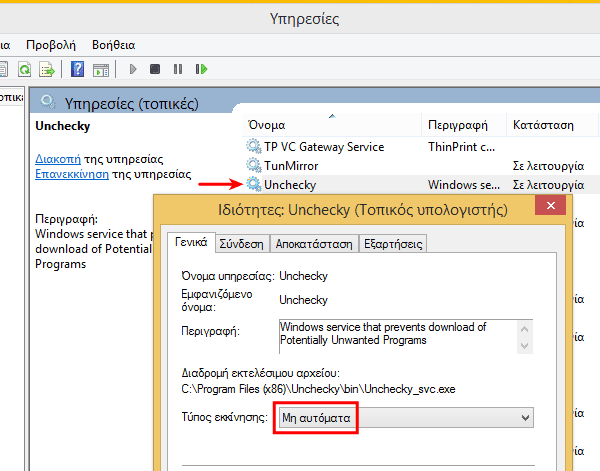Click the Export List toolbar icon
Viewport: 600px width, 471px height.
(47, 69)
